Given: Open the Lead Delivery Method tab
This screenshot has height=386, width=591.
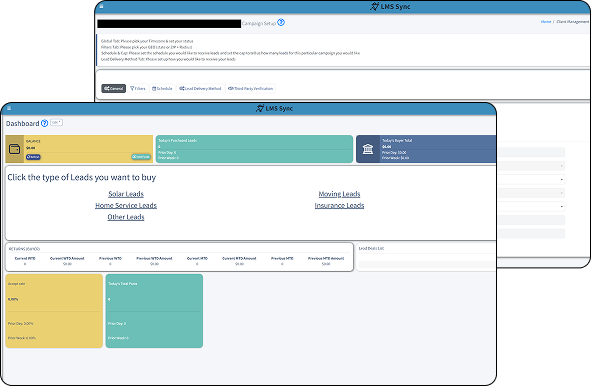Looking at the screenshot, I should coord(200,89).
